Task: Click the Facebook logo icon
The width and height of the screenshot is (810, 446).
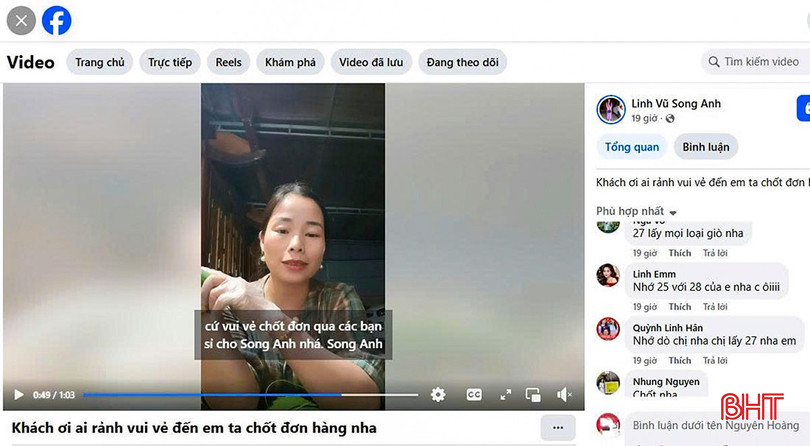Action: pyautogui.click(x=56, y=20)
